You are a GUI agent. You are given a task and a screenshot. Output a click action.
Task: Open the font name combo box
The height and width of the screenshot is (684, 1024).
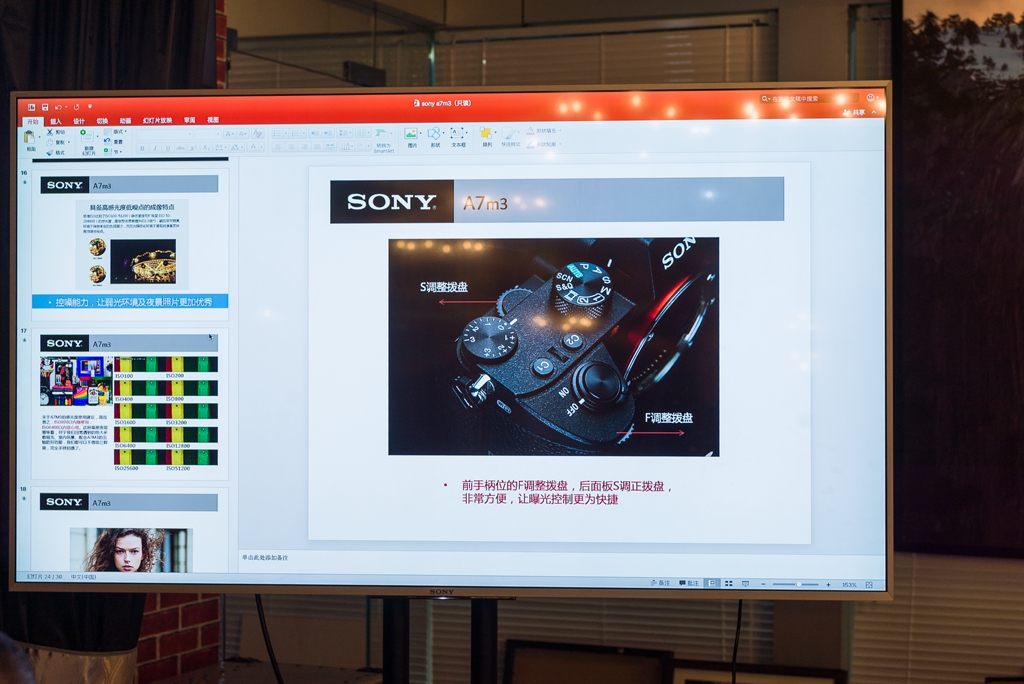[x=164, y=134]
